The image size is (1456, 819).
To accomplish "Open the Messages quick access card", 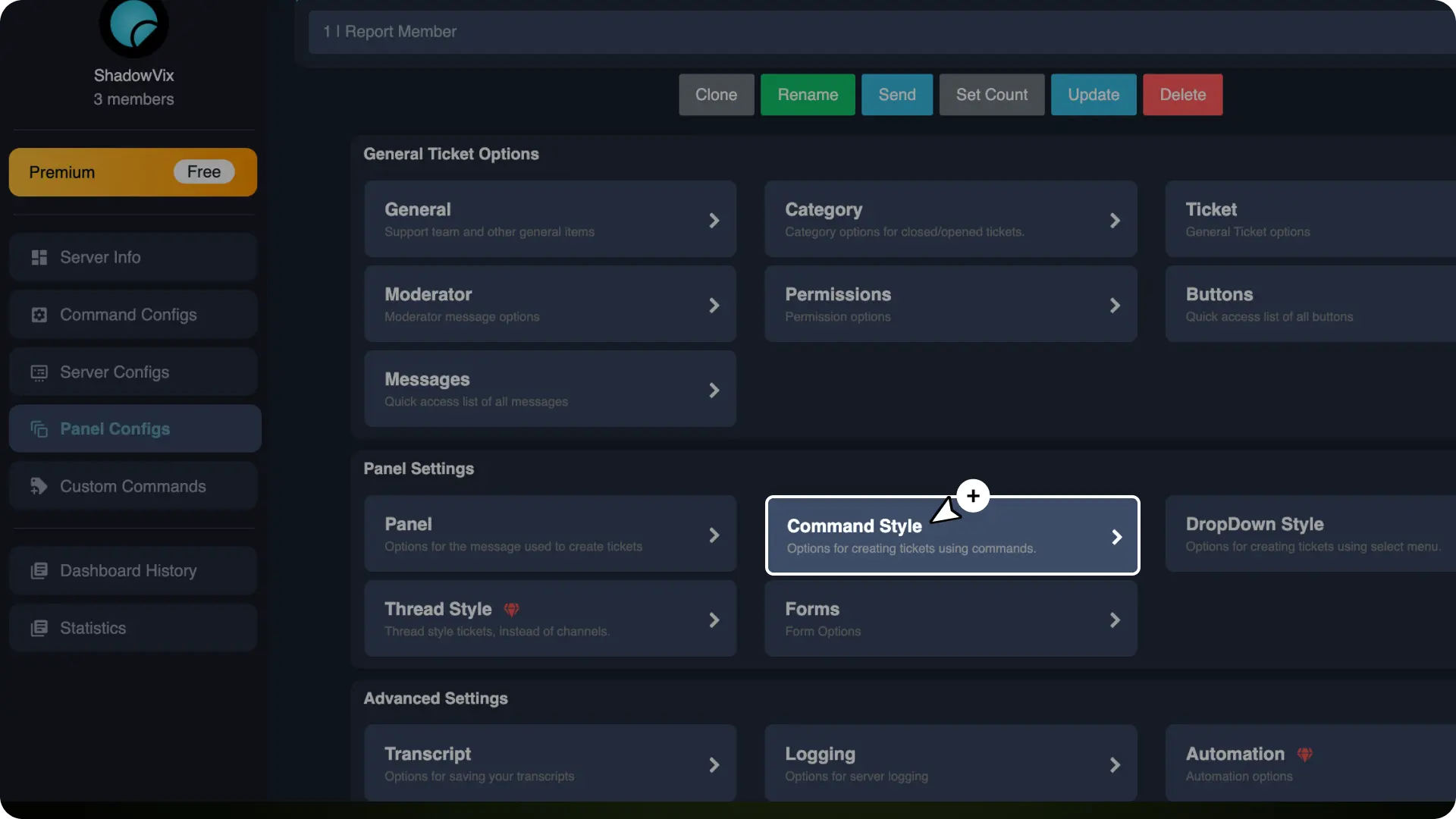I will point(550,389).
